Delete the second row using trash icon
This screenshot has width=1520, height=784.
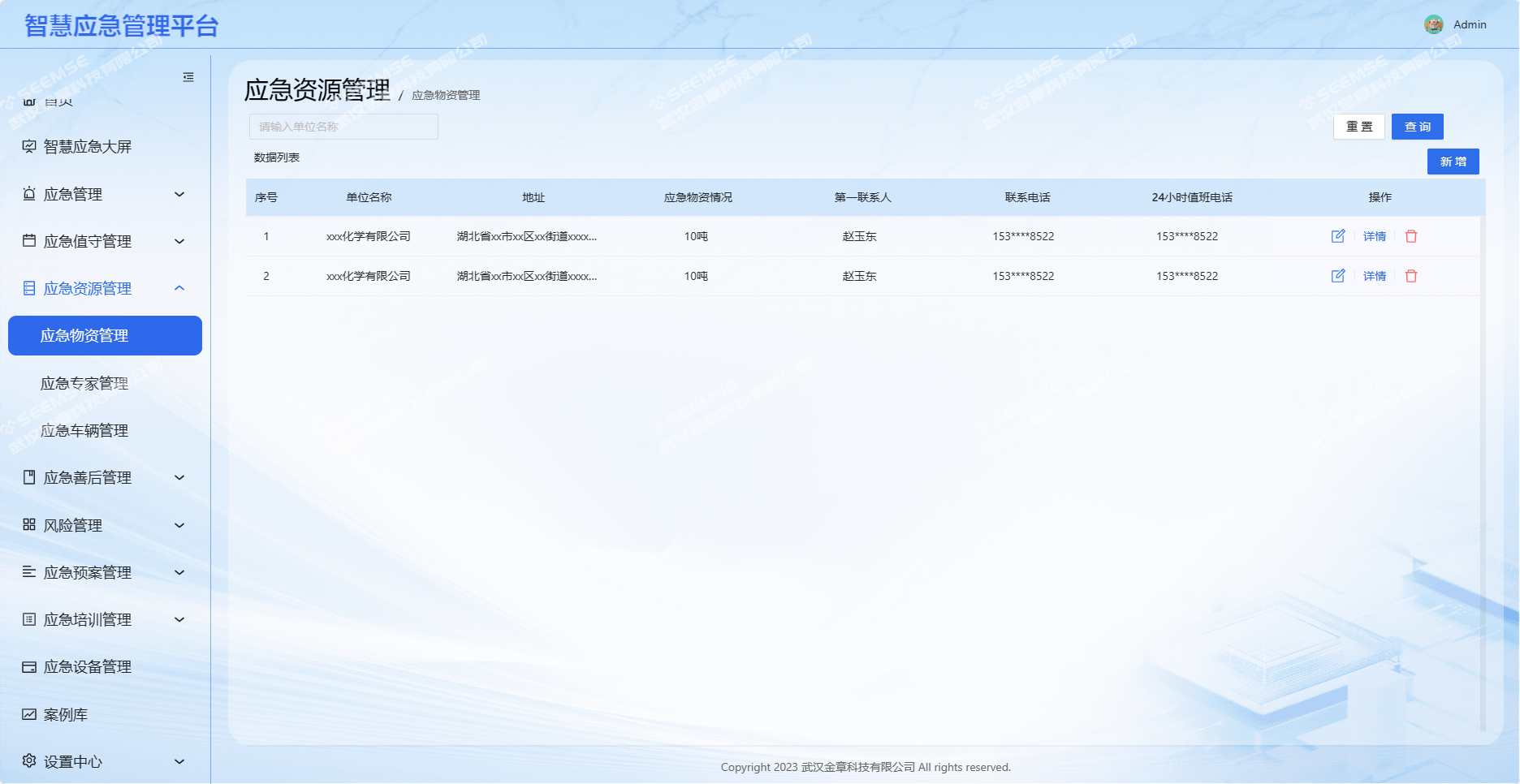click(1411, 276)
